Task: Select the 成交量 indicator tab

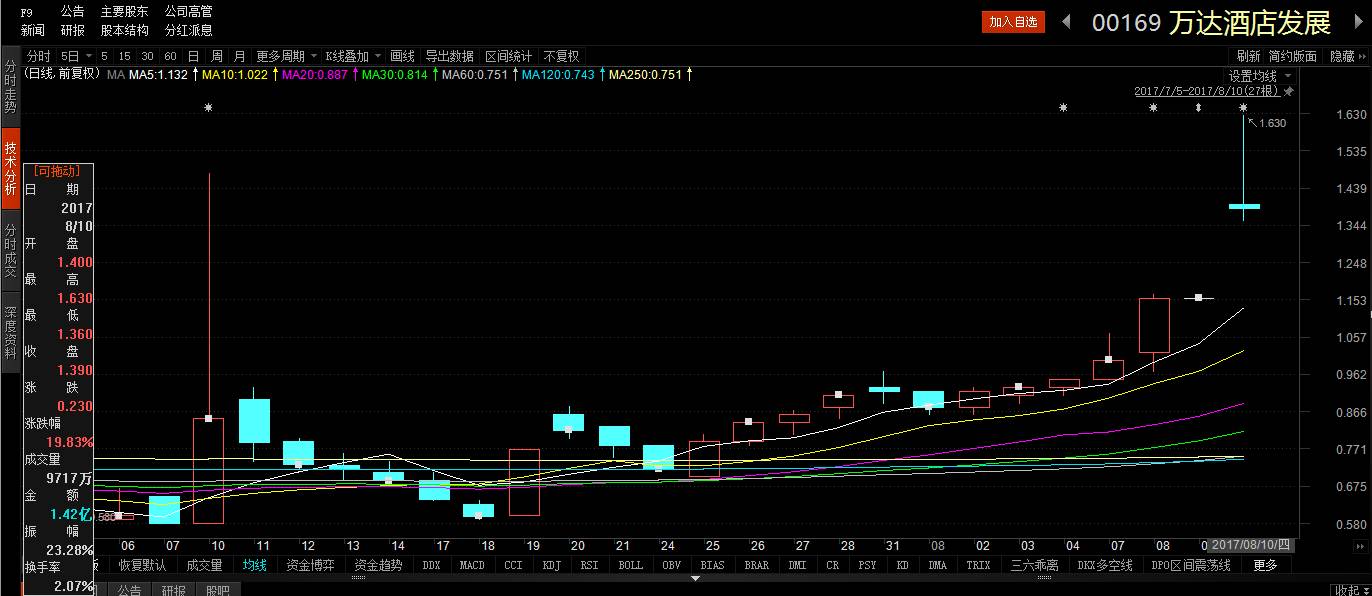Action: coord(205,565)
